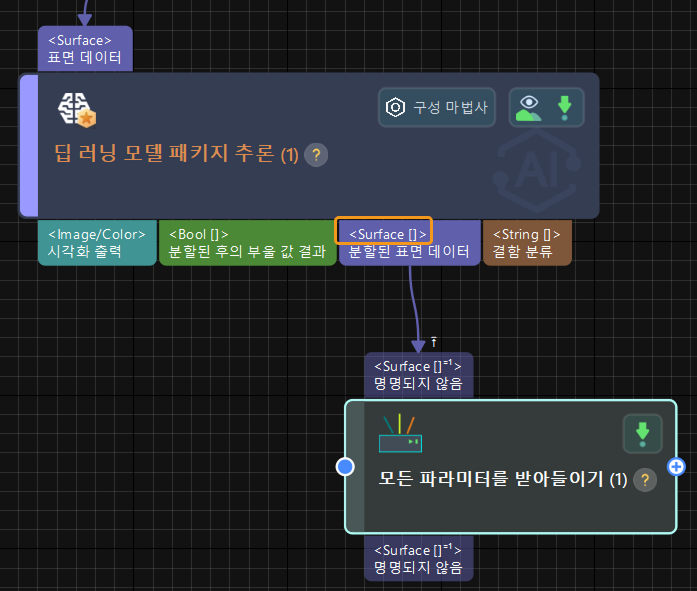The width and height of the screenshot is (697, 591).
Task: Click the green download arrow on 딥 러닝 step
Action: tap(565, 108)
